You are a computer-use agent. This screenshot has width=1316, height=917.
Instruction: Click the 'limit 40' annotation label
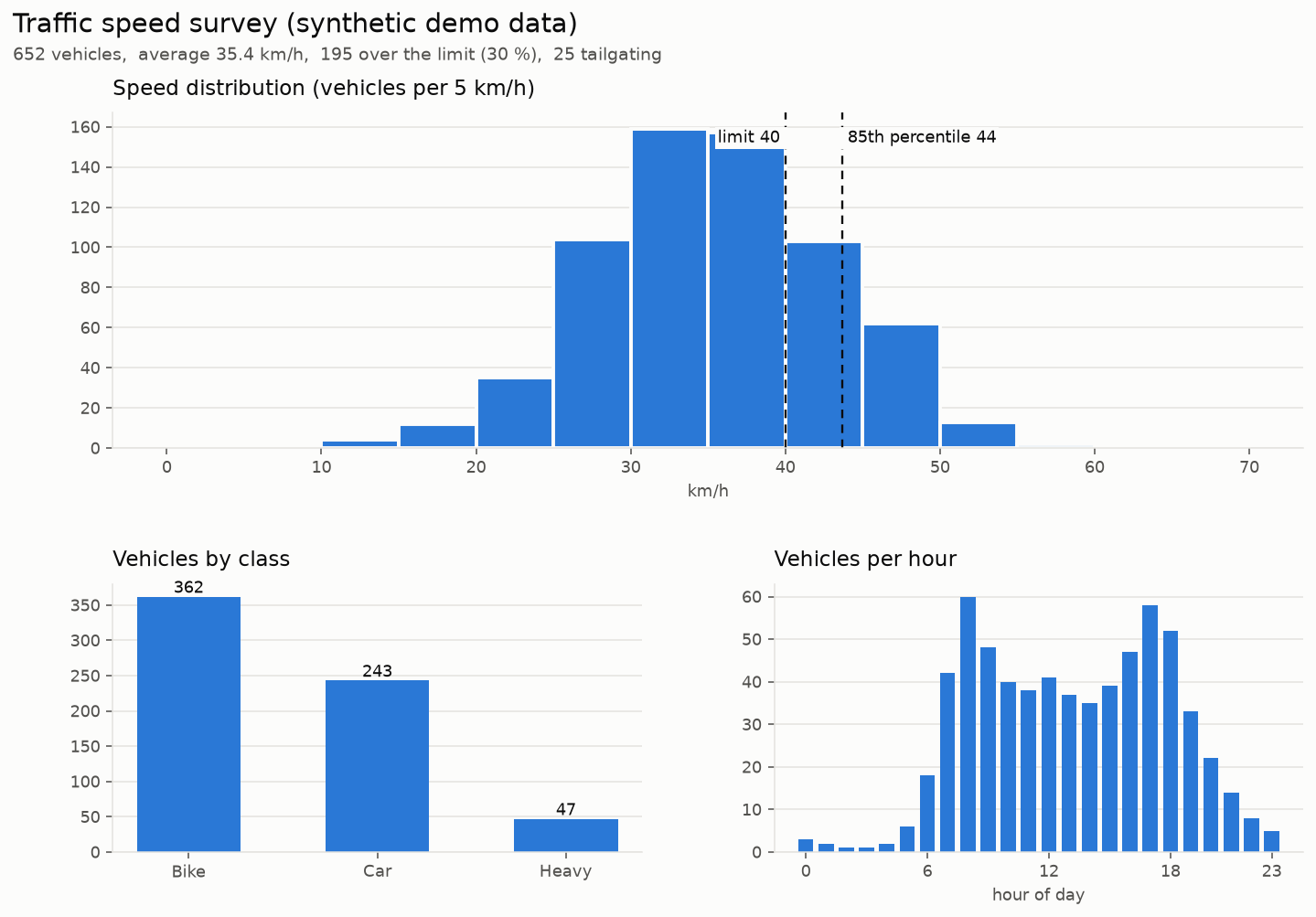pos(748,137)
